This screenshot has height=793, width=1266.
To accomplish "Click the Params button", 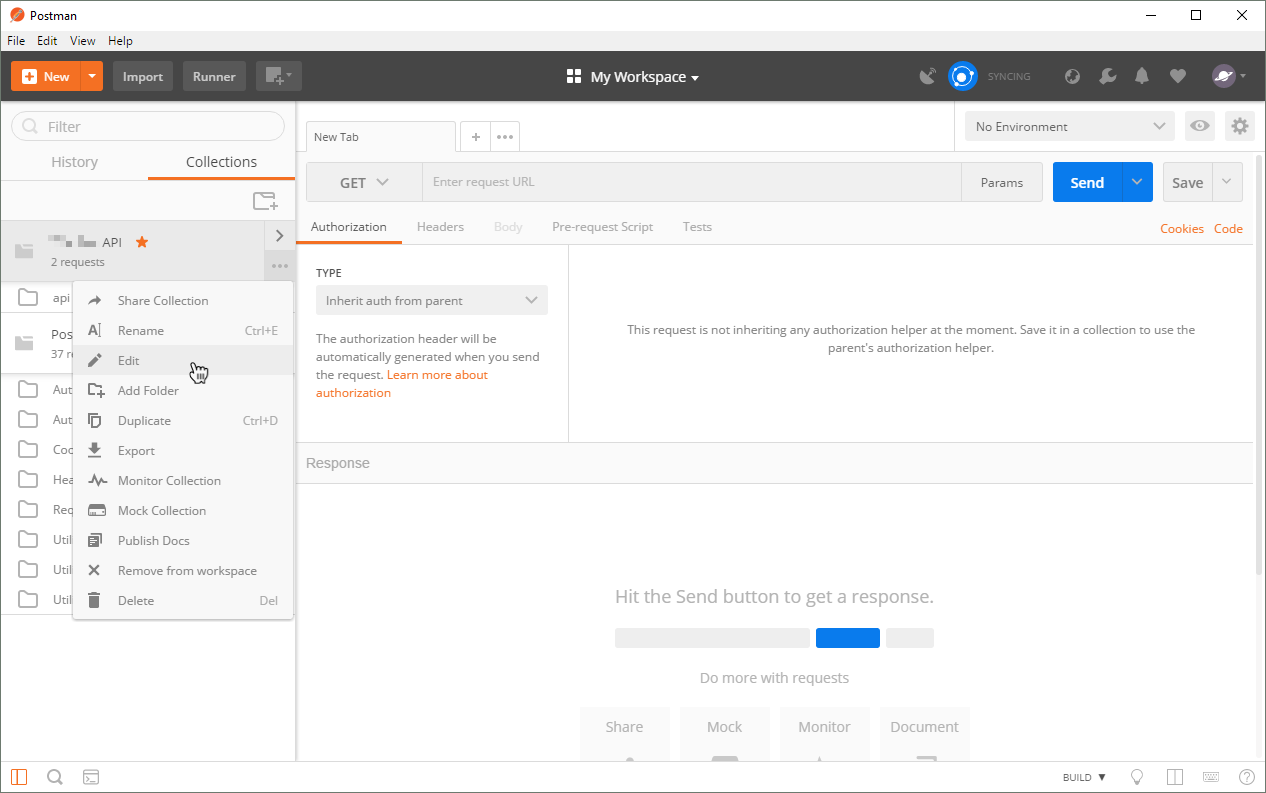I will 1002,182.
